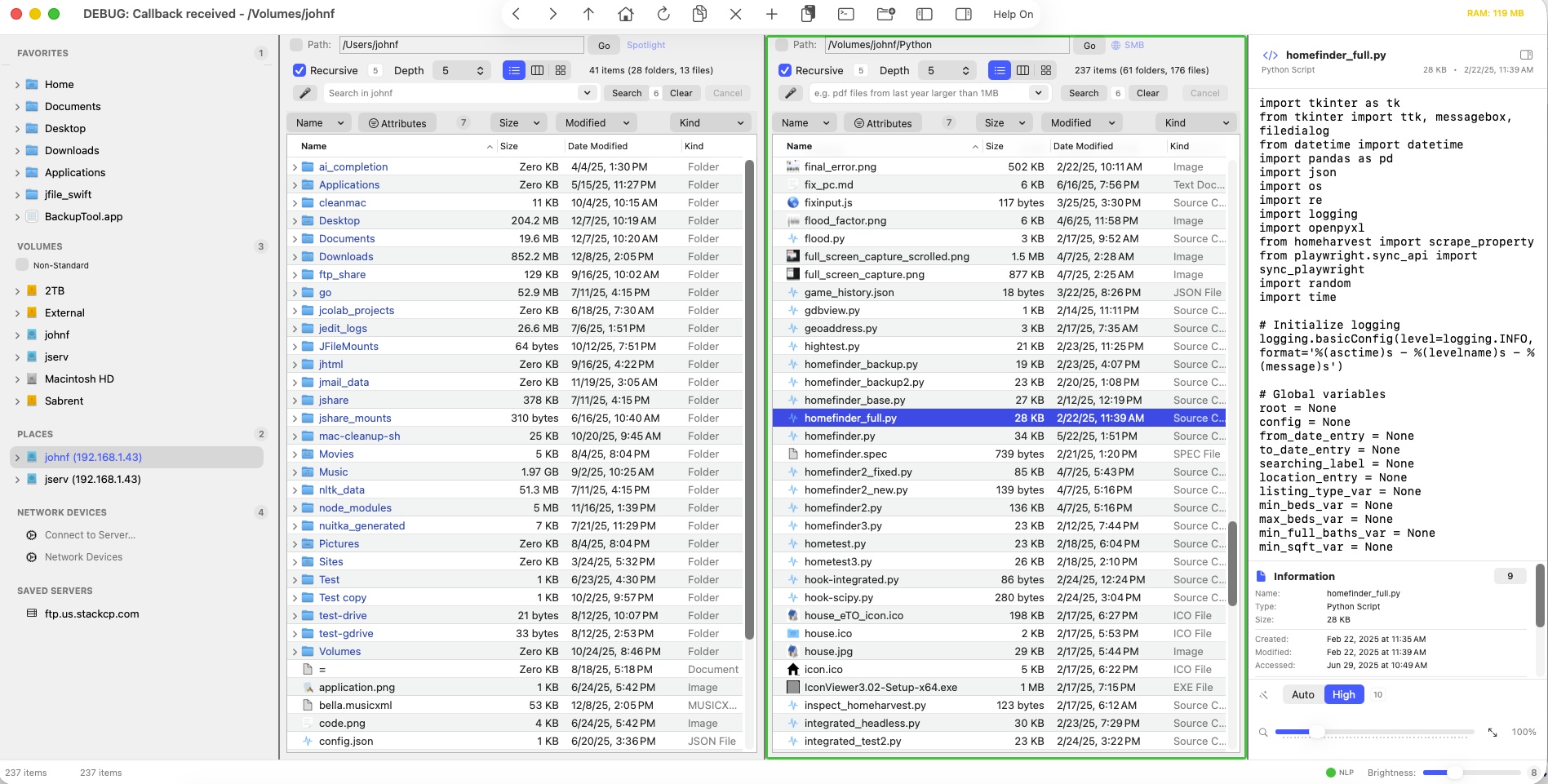Toggle the checkbox before the left Path field
Viewport: 1548px width, 784px height.
(296, 45)
